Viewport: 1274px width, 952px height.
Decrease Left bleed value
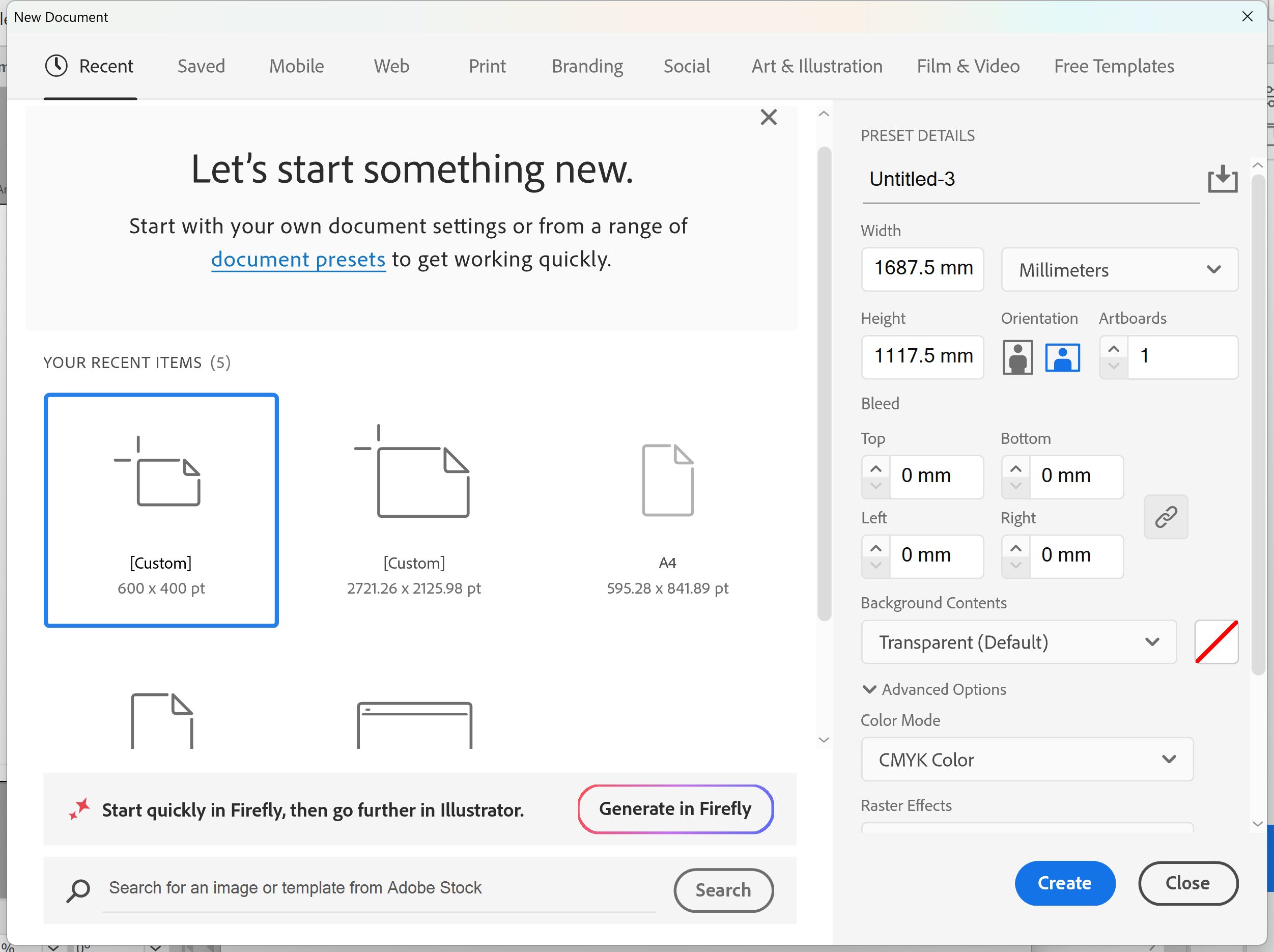pyautogui.click(x=875, y=566)
